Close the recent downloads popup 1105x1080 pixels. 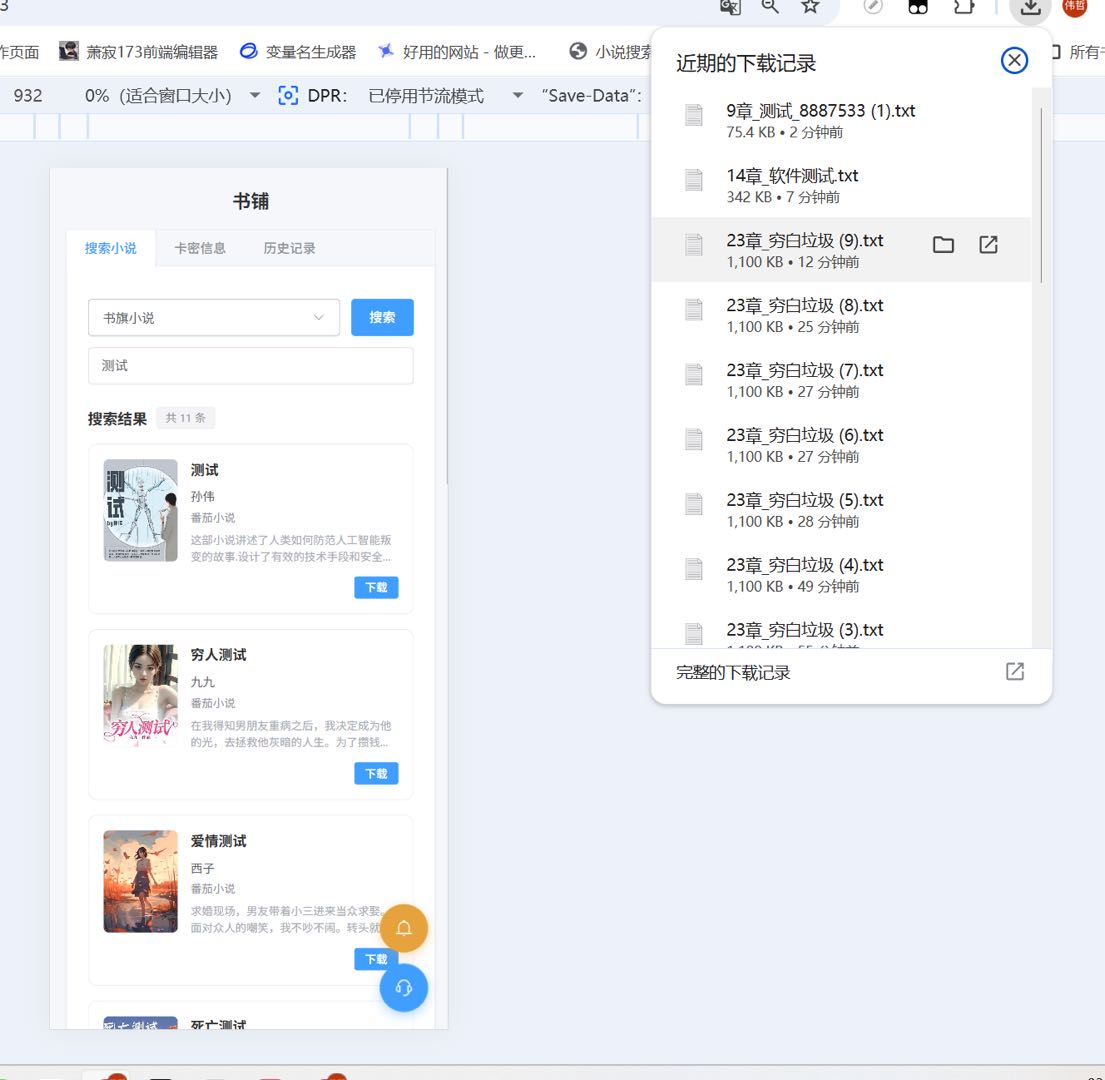(1014, 62)
